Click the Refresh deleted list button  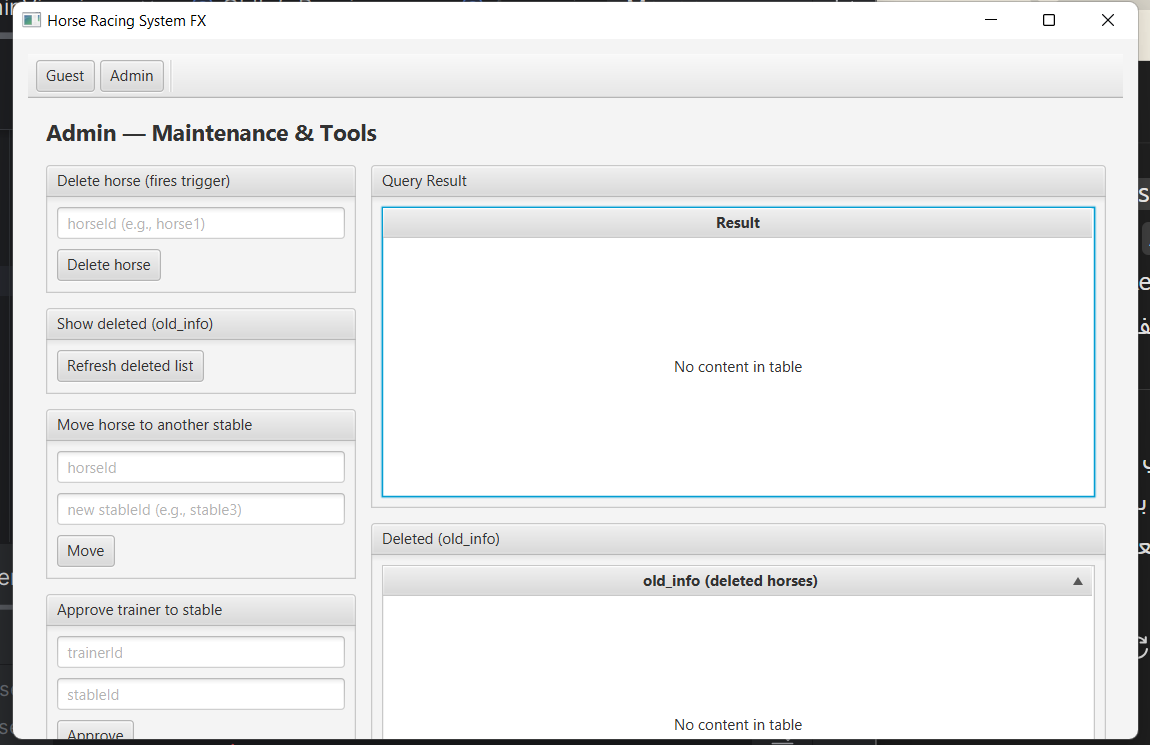129,366
